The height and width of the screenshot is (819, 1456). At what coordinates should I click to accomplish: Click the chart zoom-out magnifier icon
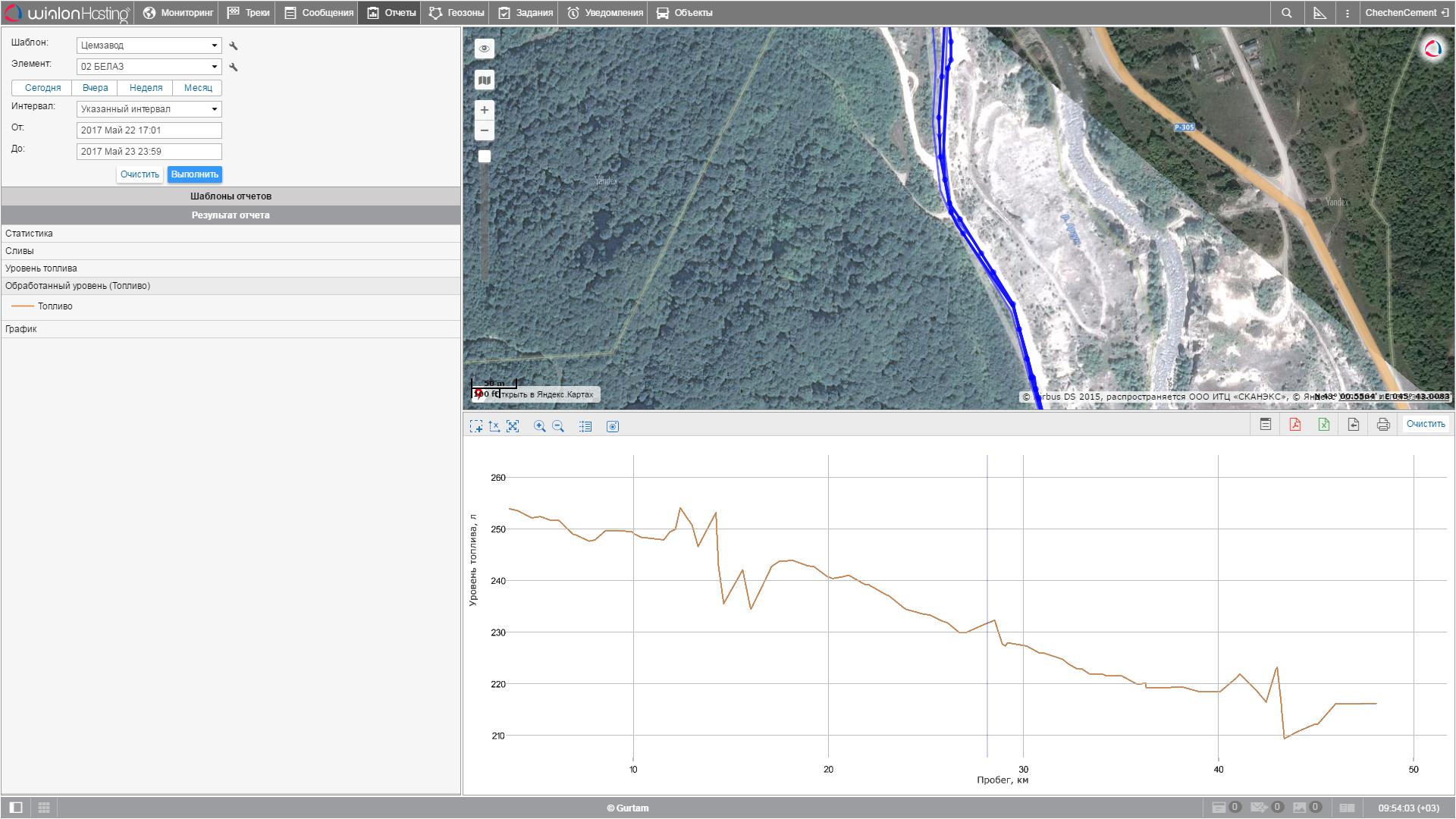tap(558, 426)
